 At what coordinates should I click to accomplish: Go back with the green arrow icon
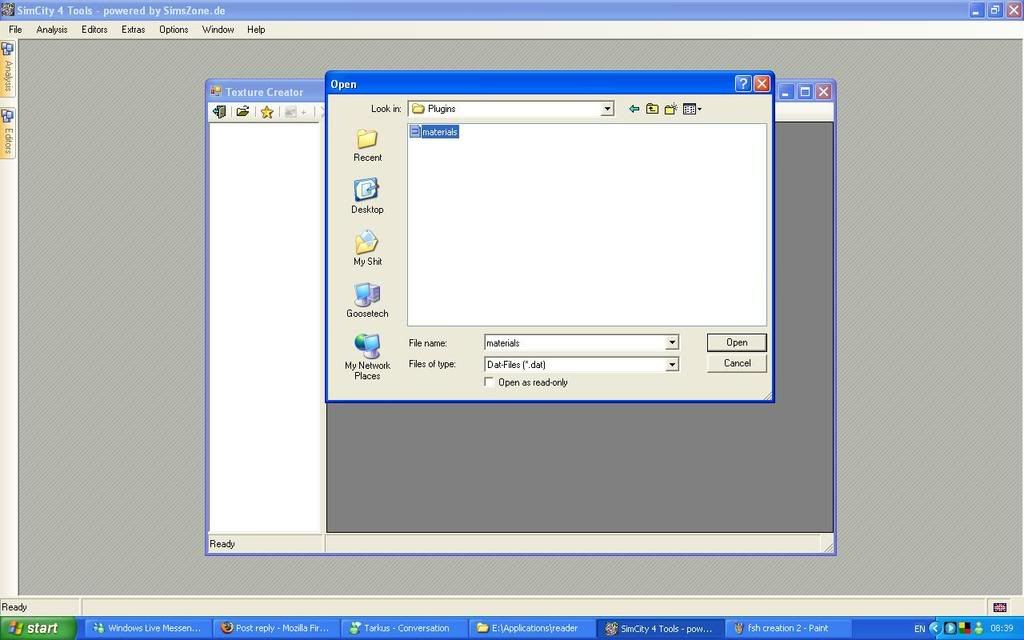633,109
